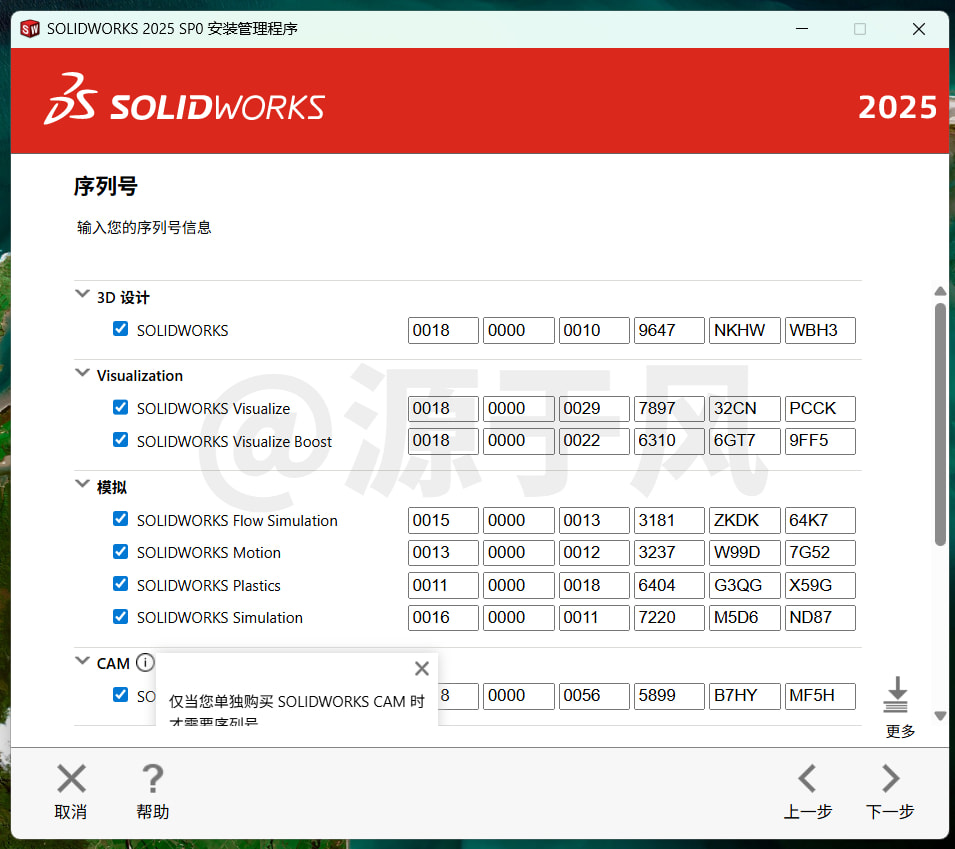Close the installation manager window
955x849 pixels.
(918, 29)
